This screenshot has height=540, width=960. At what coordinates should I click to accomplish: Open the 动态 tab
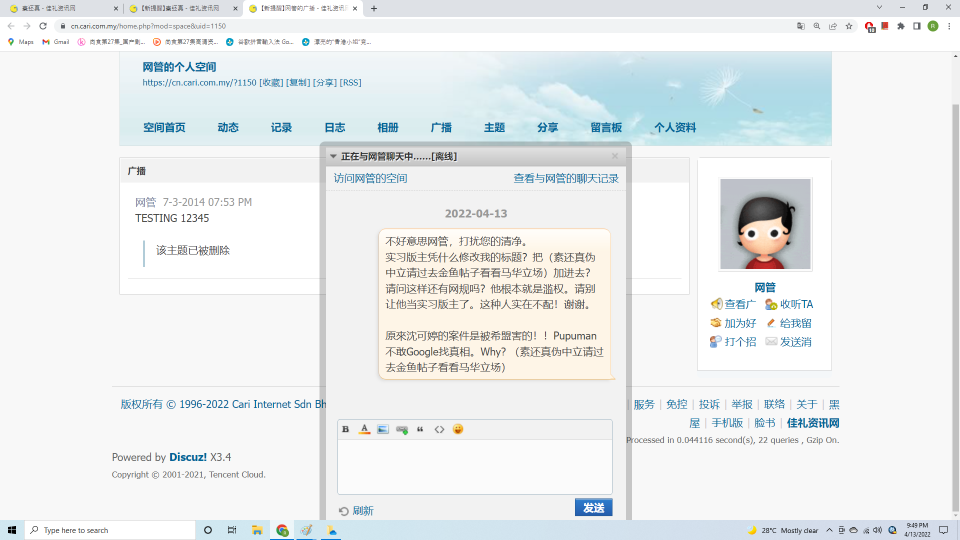click(228, 127)
